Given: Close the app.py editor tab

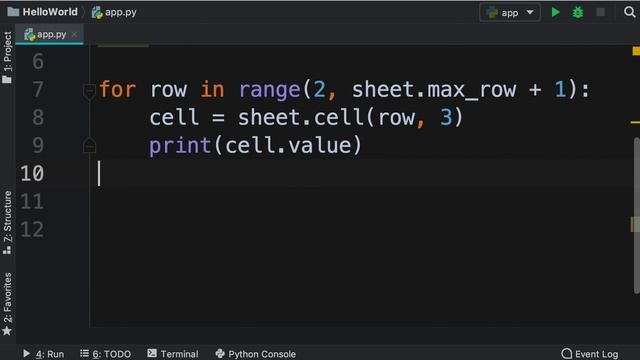Looking at the screenshot, I should 74,35.
